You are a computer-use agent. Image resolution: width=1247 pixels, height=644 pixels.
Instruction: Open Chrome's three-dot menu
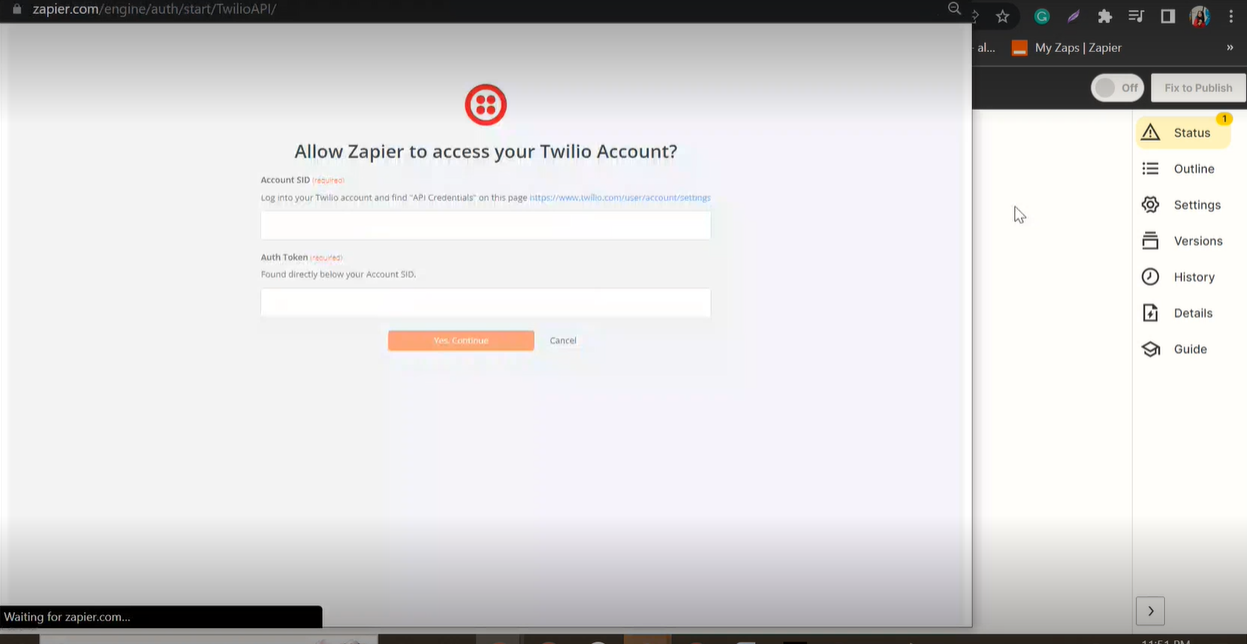(1231, 16)
